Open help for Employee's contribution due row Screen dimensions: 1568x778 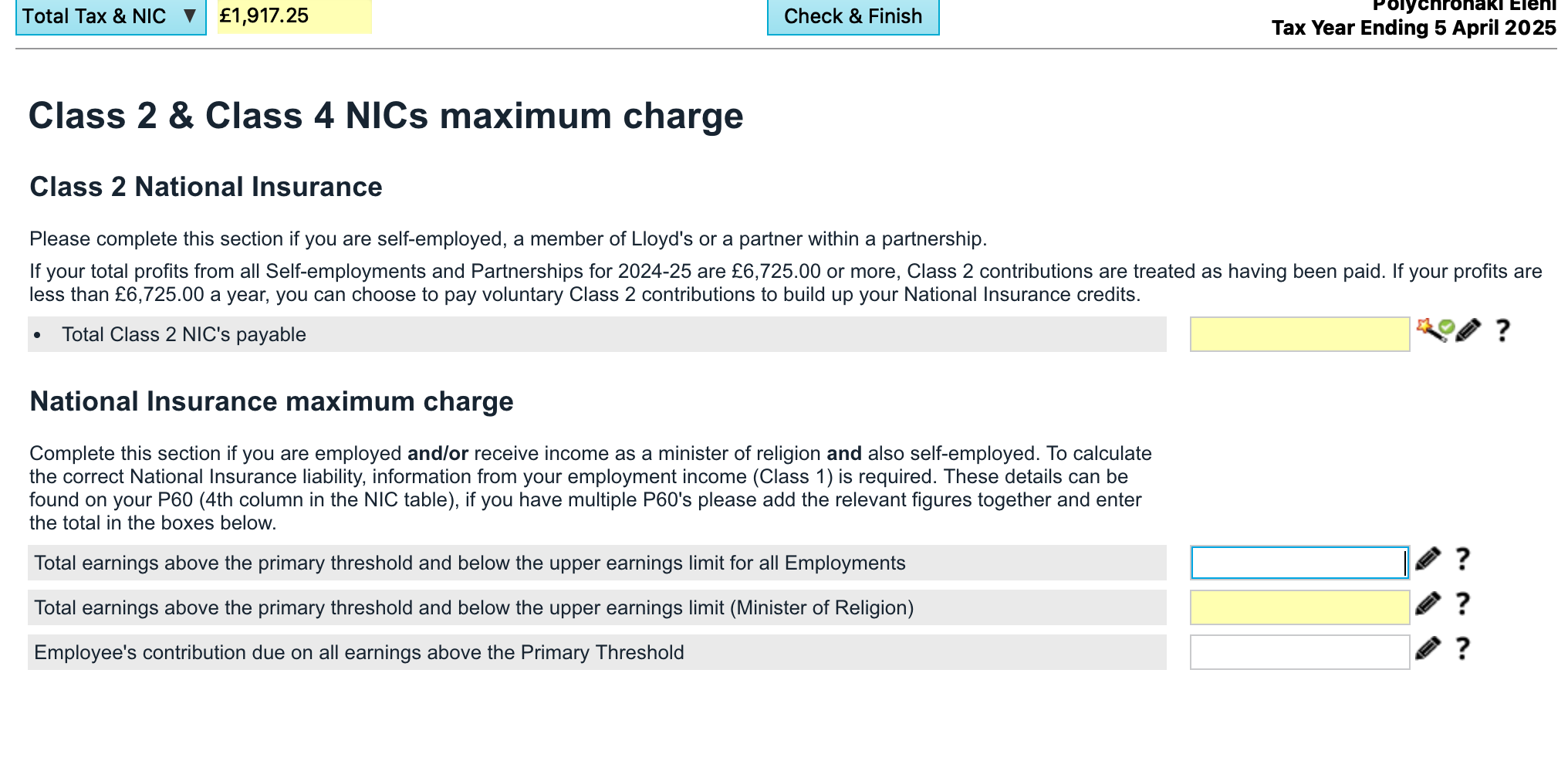(1462, 648)
